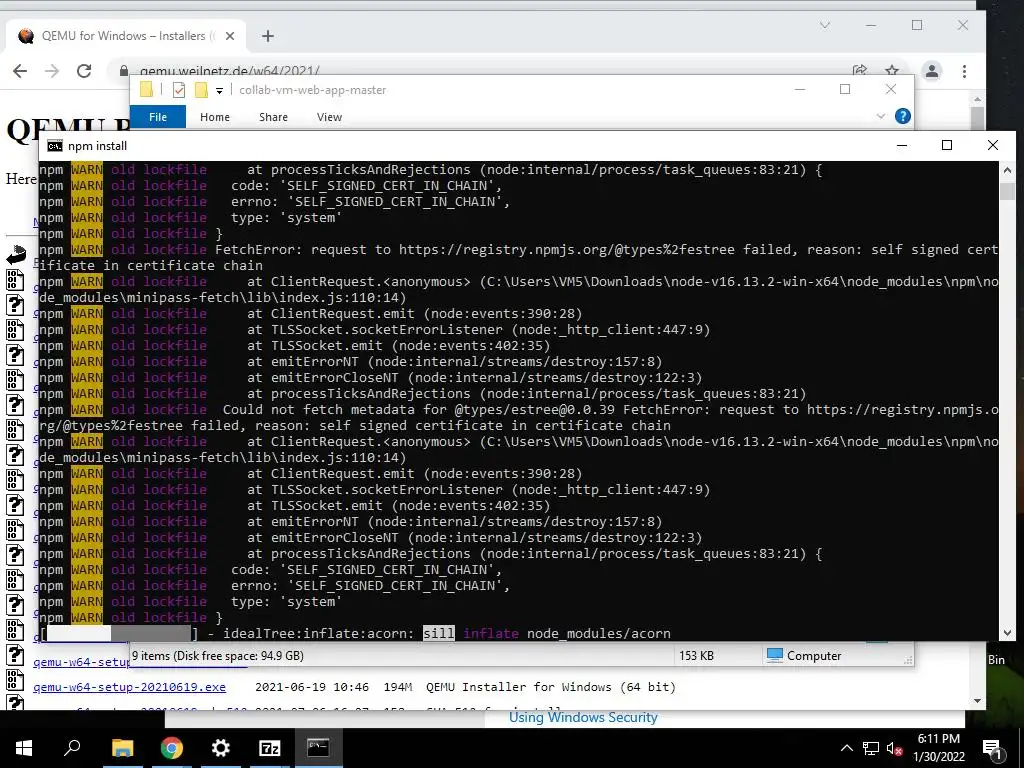The image size is (1024, 768).
Task: Open Chrome profile avatar
Action: point(932,71)
